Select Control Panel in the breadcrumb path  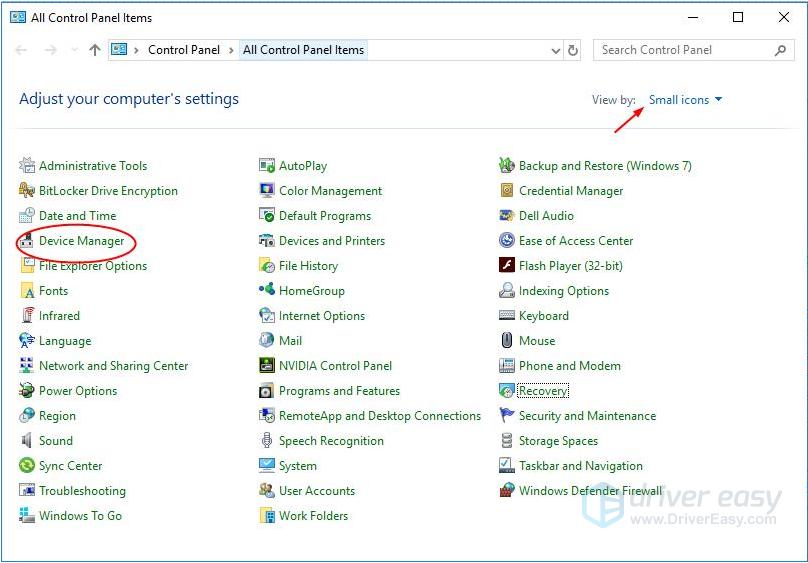point(183,50)
